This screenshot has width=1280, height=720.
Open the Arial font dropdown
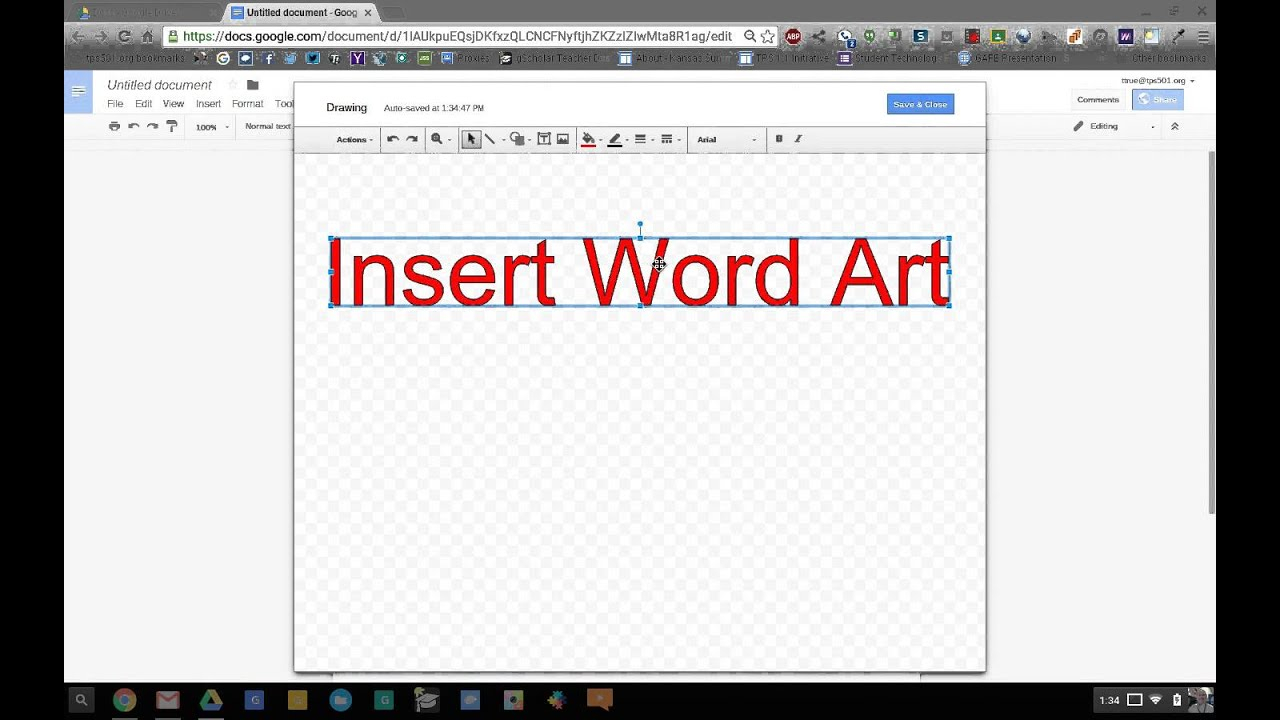click(x=726, y=140)
